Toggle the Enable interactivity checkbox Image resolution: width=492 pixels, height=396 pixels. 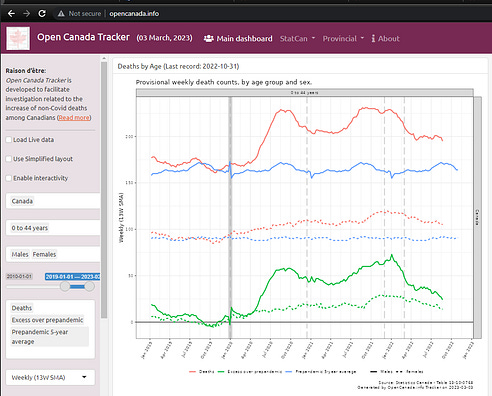tap(9, 178)
